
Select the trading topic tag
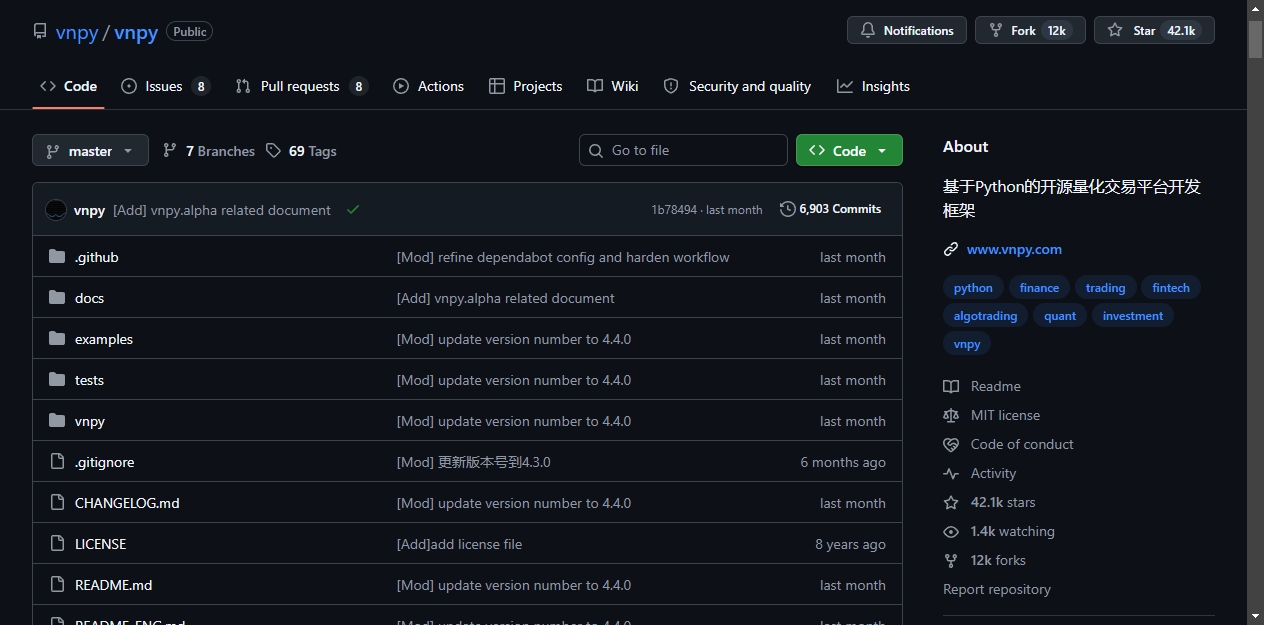click(x=1105, y=288)
